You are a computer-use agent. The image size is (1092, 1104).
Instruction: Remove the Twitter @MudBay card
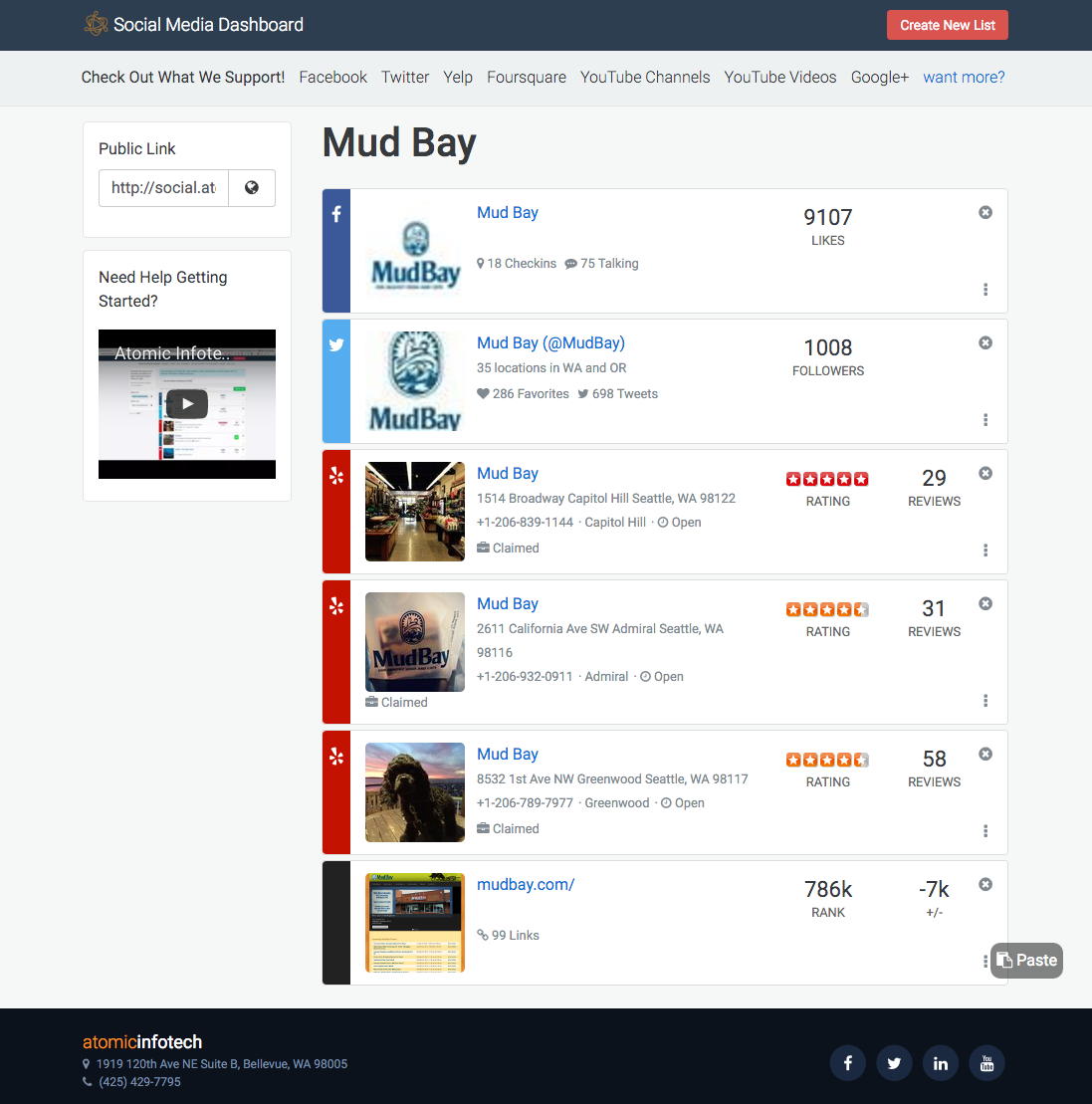coord(984,342)
